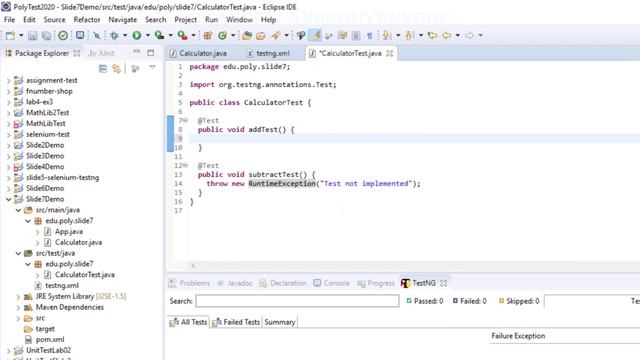Click the Open Task folder icon

[260, 36]
